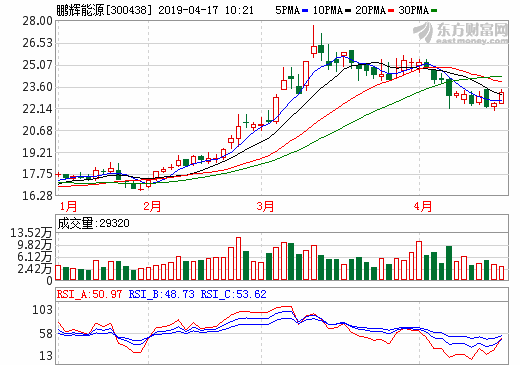Click the blue 5PMA legend color marker
This screenshot has width=520, height=365.
coord(305,11)
